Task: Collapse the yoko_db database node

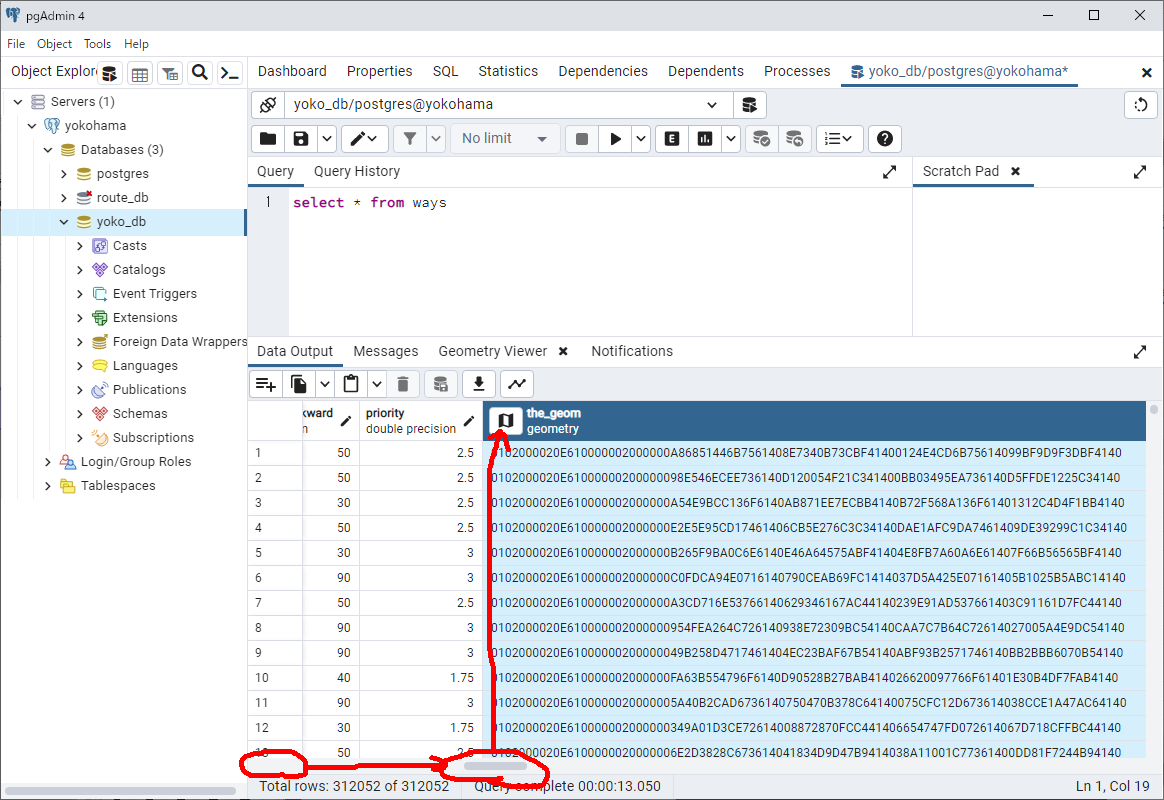Action: [x=64, y=222]
